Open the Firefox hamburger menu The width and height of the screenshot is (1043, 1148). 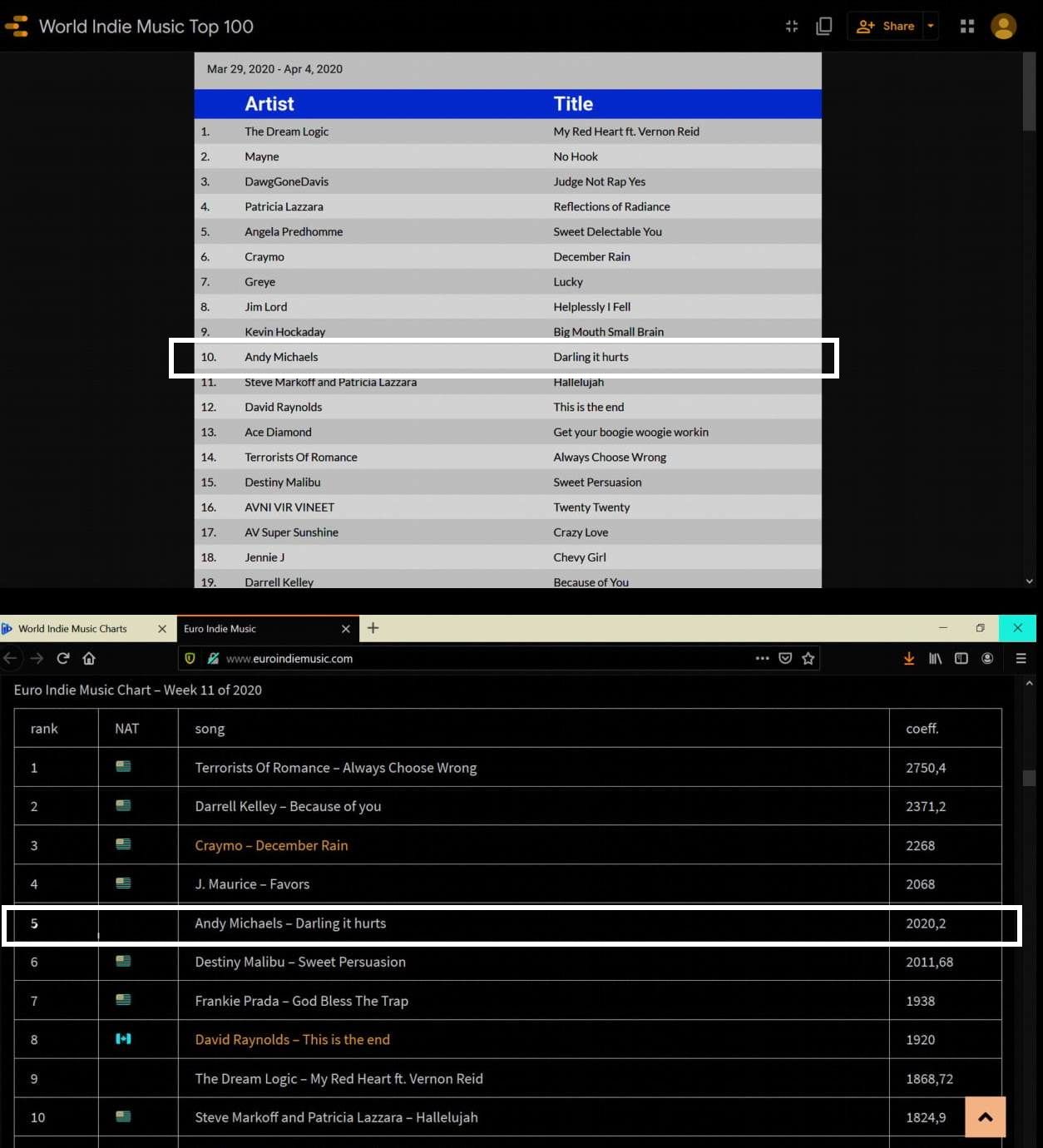point(1021,658)
